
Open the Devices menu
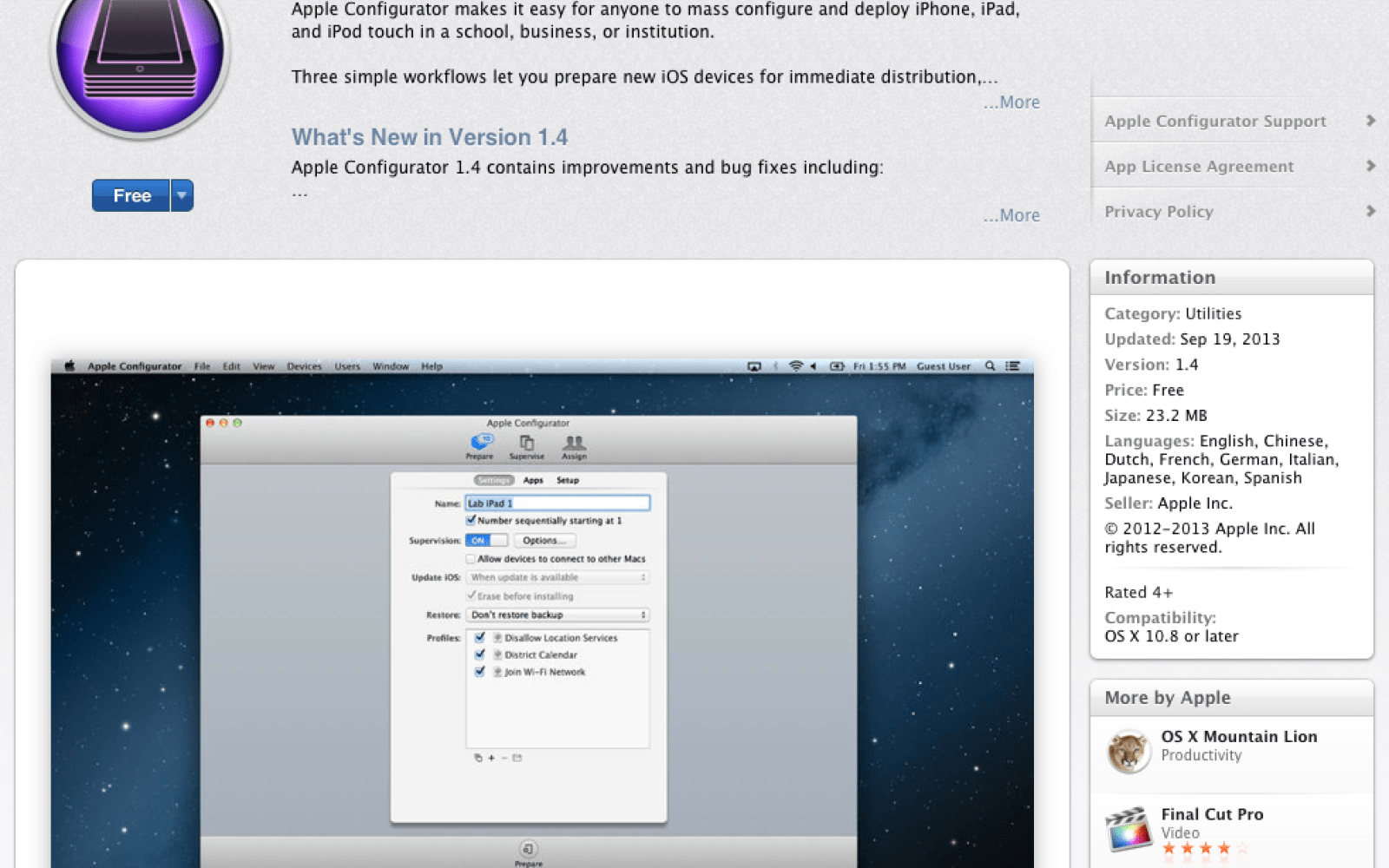point(304,365)
